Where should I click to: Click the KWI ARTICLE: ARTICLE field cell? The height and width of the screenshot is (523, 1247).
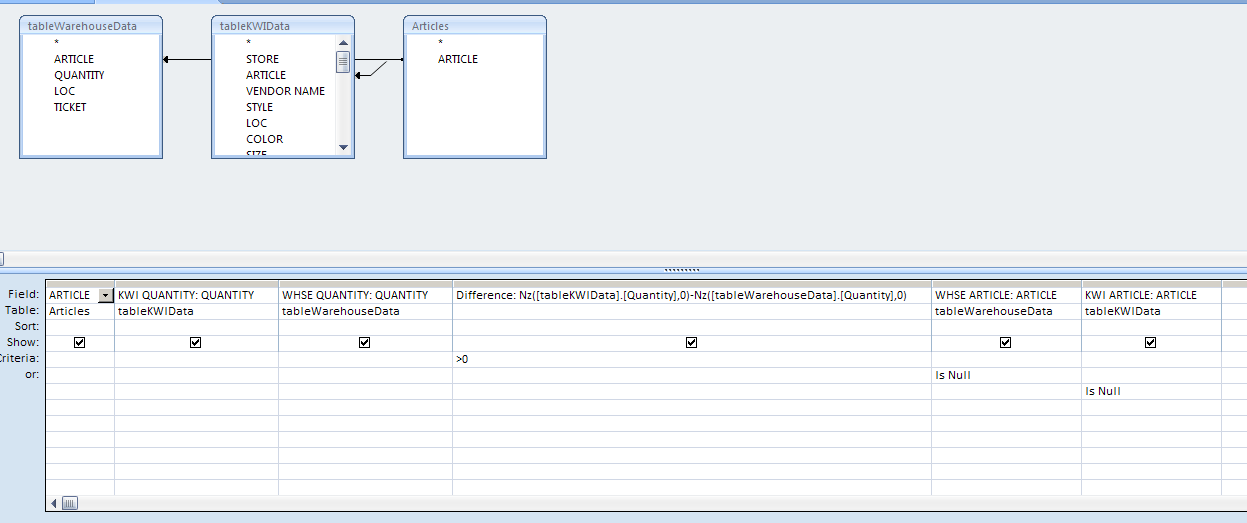coord(1151,295)
